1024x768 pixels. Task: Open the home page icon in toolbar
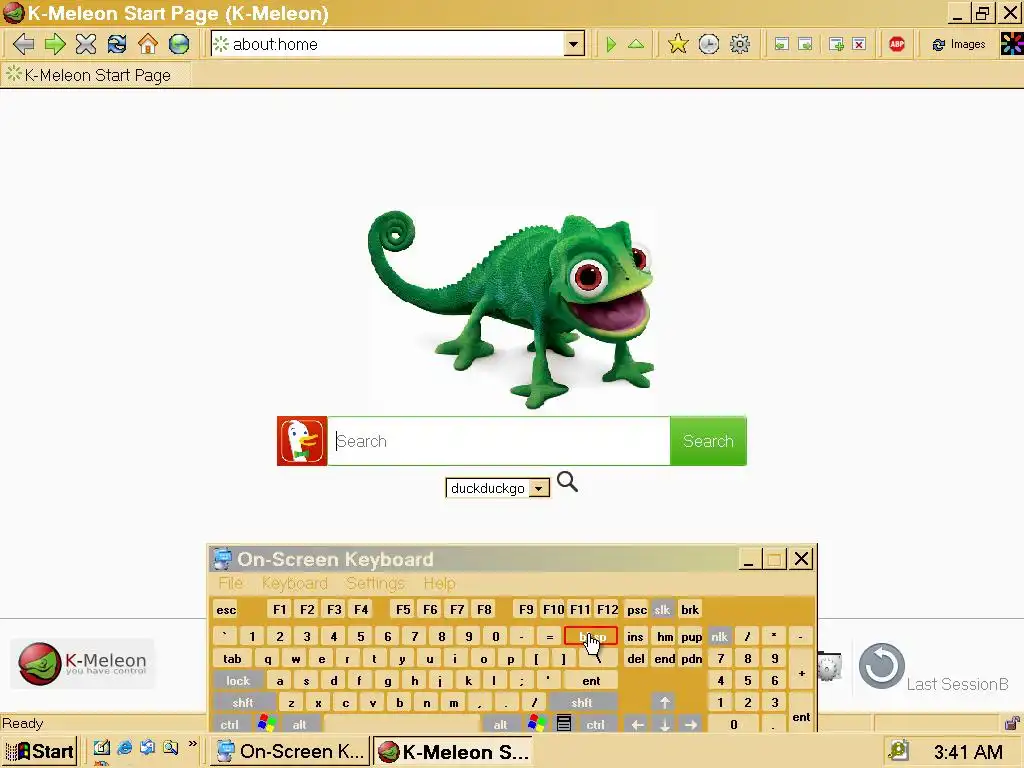point(148,44)
